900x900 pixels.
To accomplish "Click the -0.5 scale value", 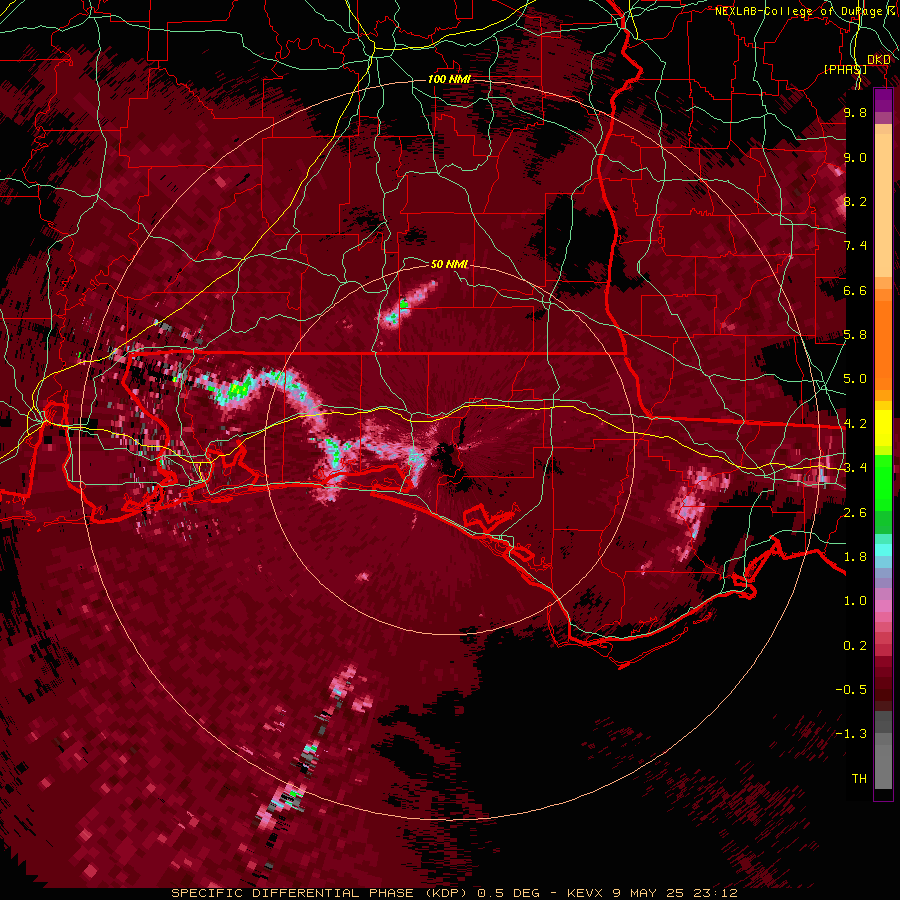I will pos(851,690).
